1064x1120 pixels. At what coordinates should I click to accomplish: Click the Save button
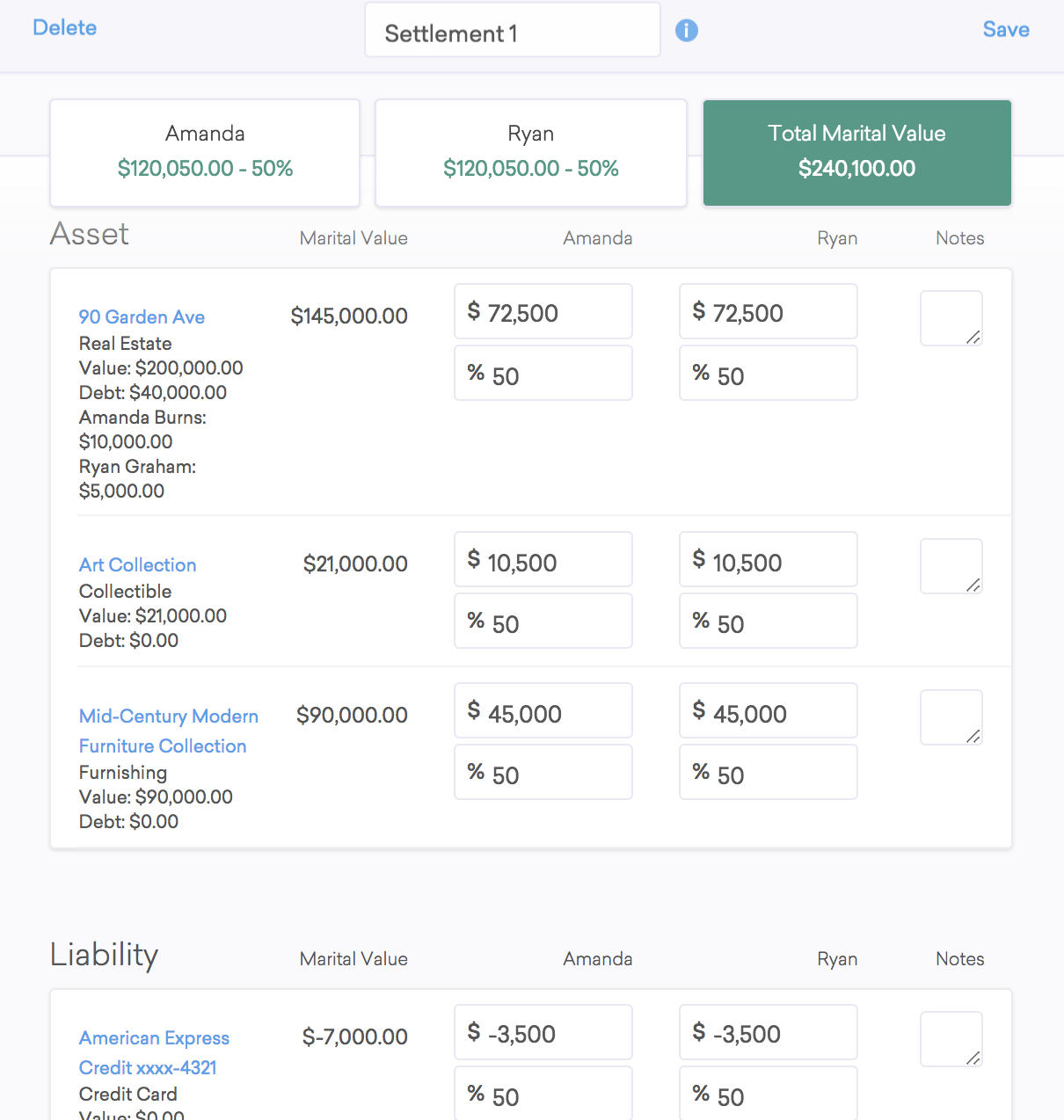coord(1006,29)
